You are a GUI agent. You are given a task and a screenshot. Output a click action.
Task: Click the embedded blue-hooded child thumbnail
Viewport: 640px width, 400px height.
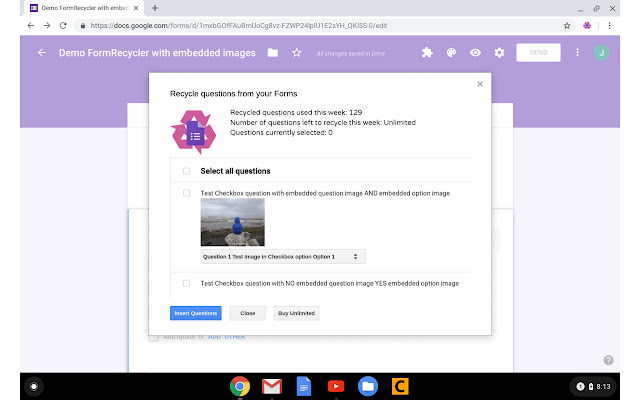pos(233,222)
